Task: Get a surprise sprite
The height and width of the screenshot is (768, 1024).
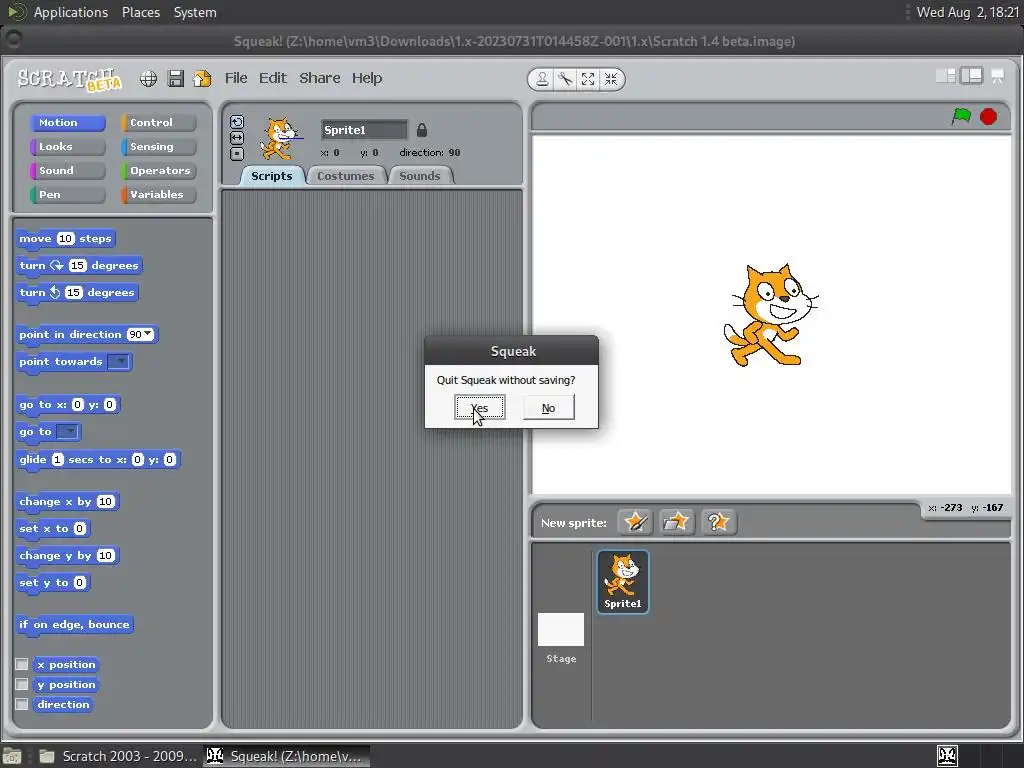Action: (718, 522)
